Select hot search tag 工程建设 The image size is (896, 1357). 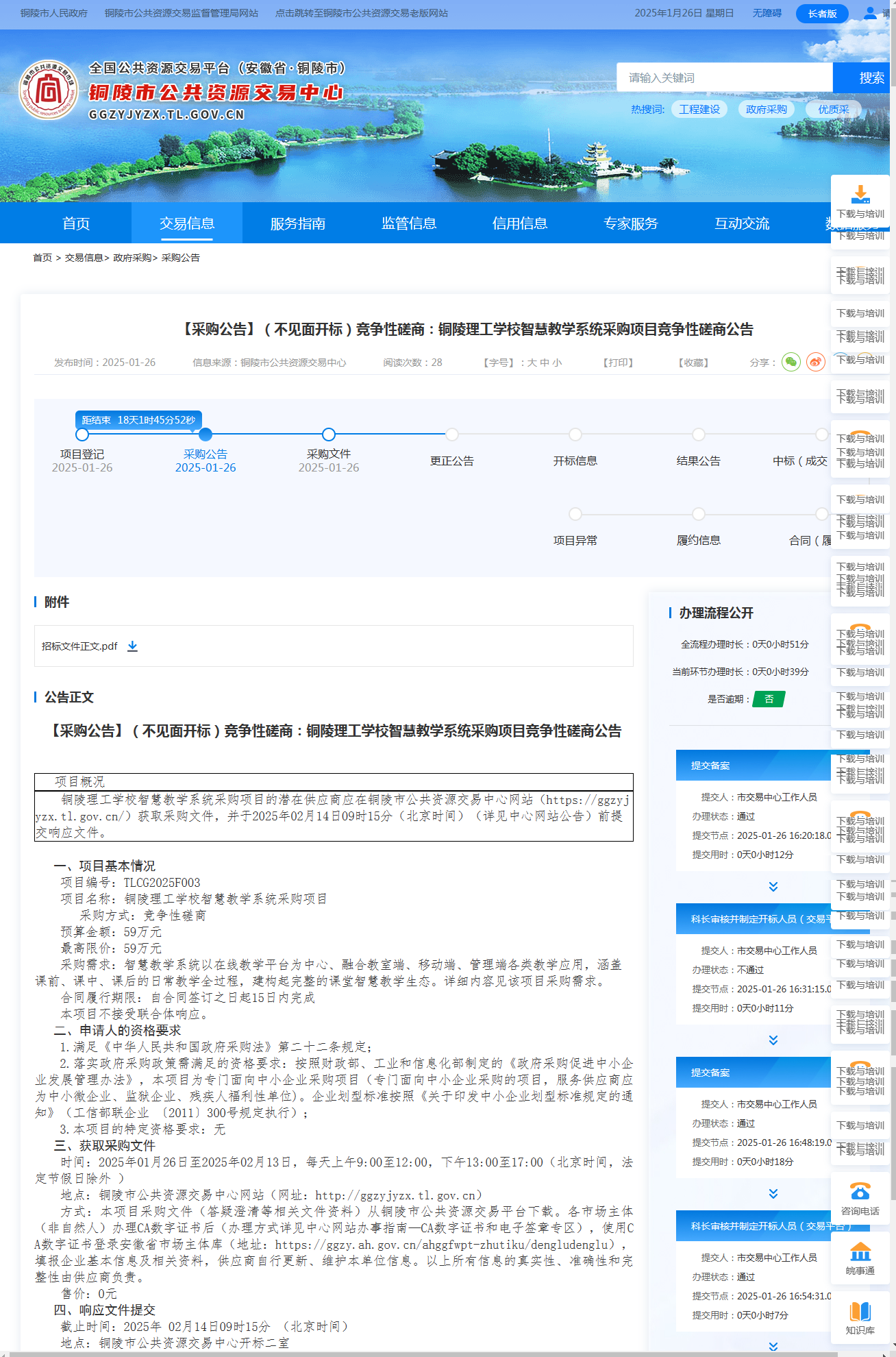point(699,109)
